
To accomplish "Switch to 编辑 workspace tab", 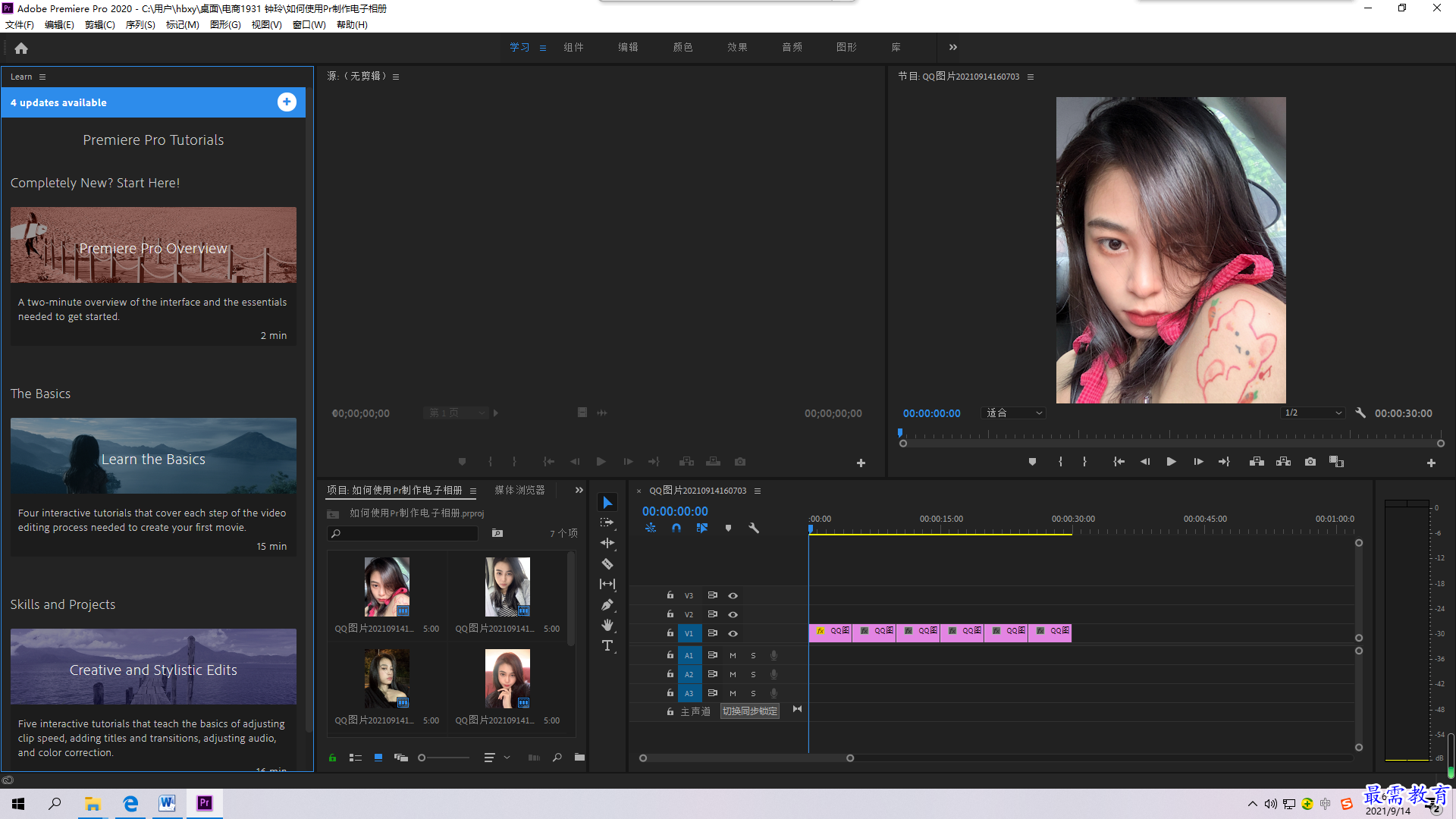I will pos(628,47).
